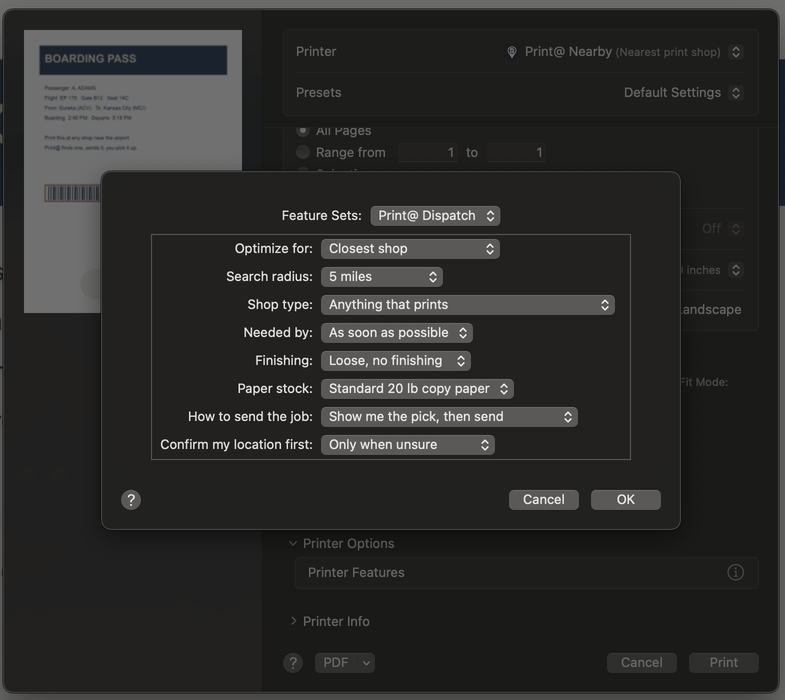
Task: Open the Feature Sets dropdown
Action: click(435, 216)
